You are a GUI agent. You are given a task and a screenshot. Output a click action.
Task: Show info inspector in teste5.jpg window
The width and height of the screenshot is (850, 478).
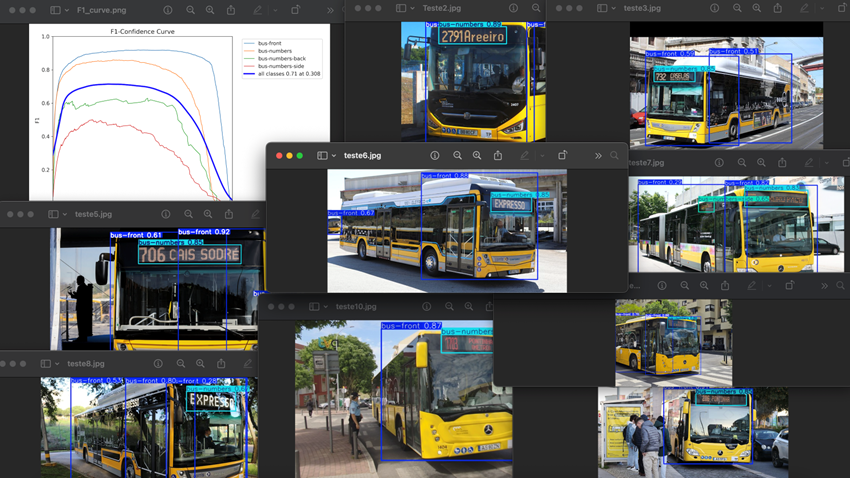click(x=166, y=214)
